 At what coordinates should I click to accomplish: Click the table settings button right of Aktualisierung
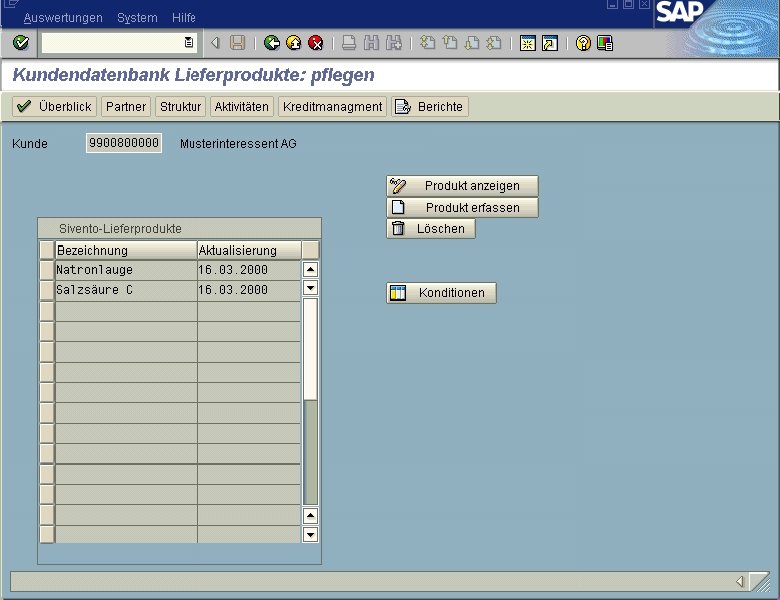point(310,250)
